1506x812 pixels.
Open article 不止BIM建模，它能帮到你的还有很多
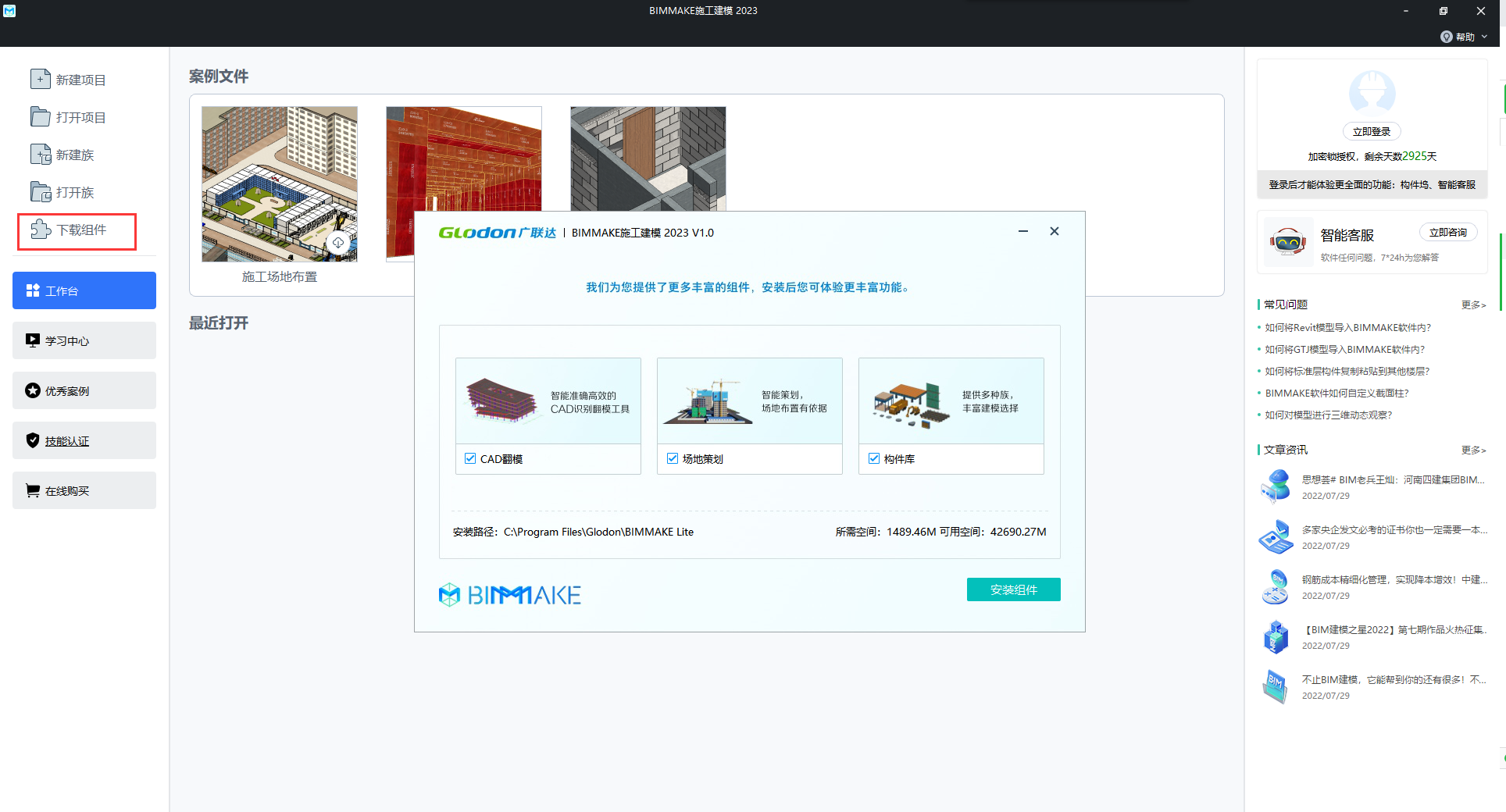[x=1394, y=680]
